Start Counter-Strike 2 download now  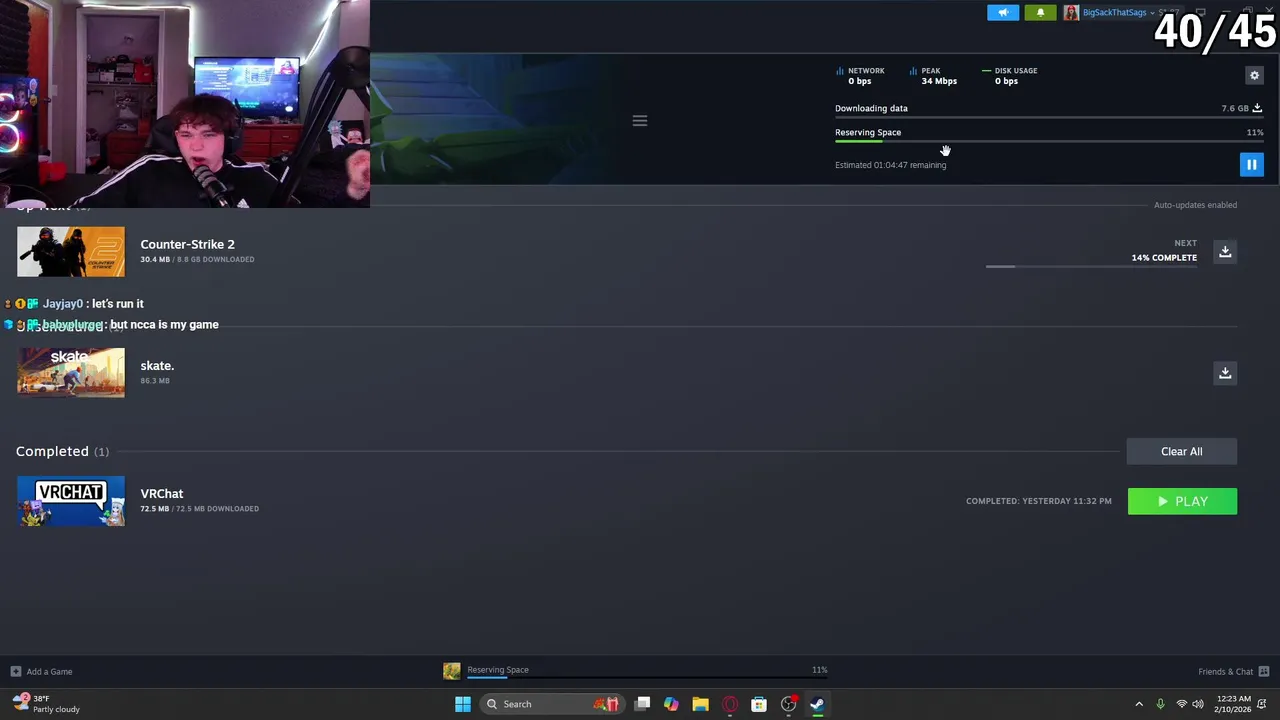click(x=1225, y=251)
